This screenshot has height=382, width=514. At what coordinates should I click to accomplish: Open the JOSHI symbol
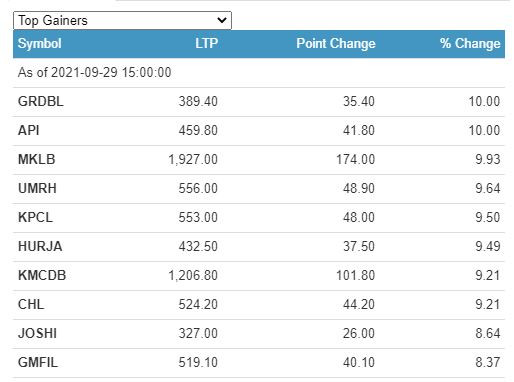coord(37,333)
